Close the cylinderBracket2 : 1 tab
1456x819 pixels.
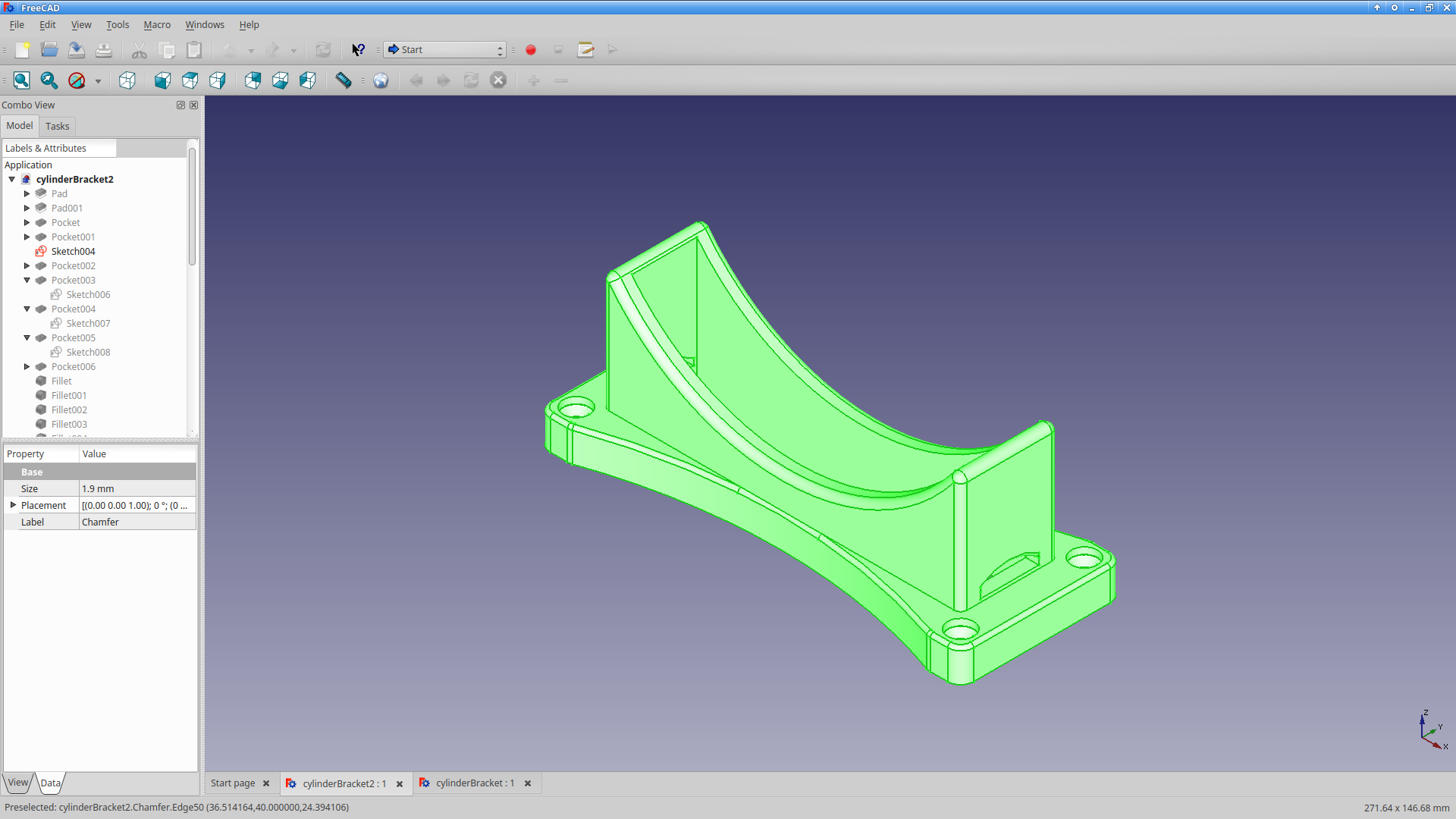(400, 784)
